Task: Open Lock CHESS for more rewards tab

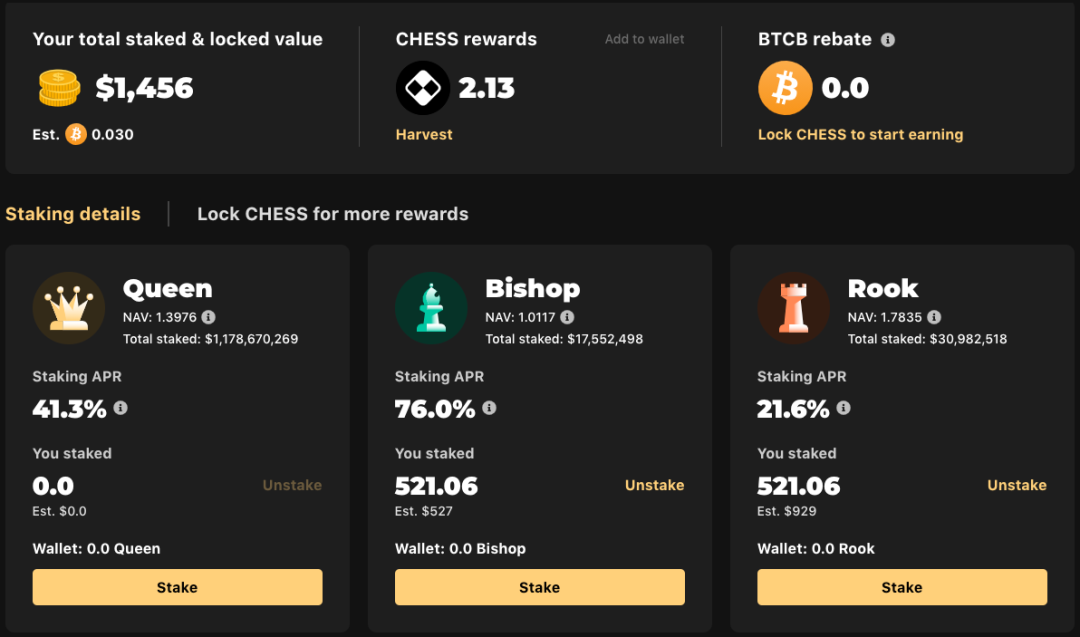Action: (x=333, y=214)
